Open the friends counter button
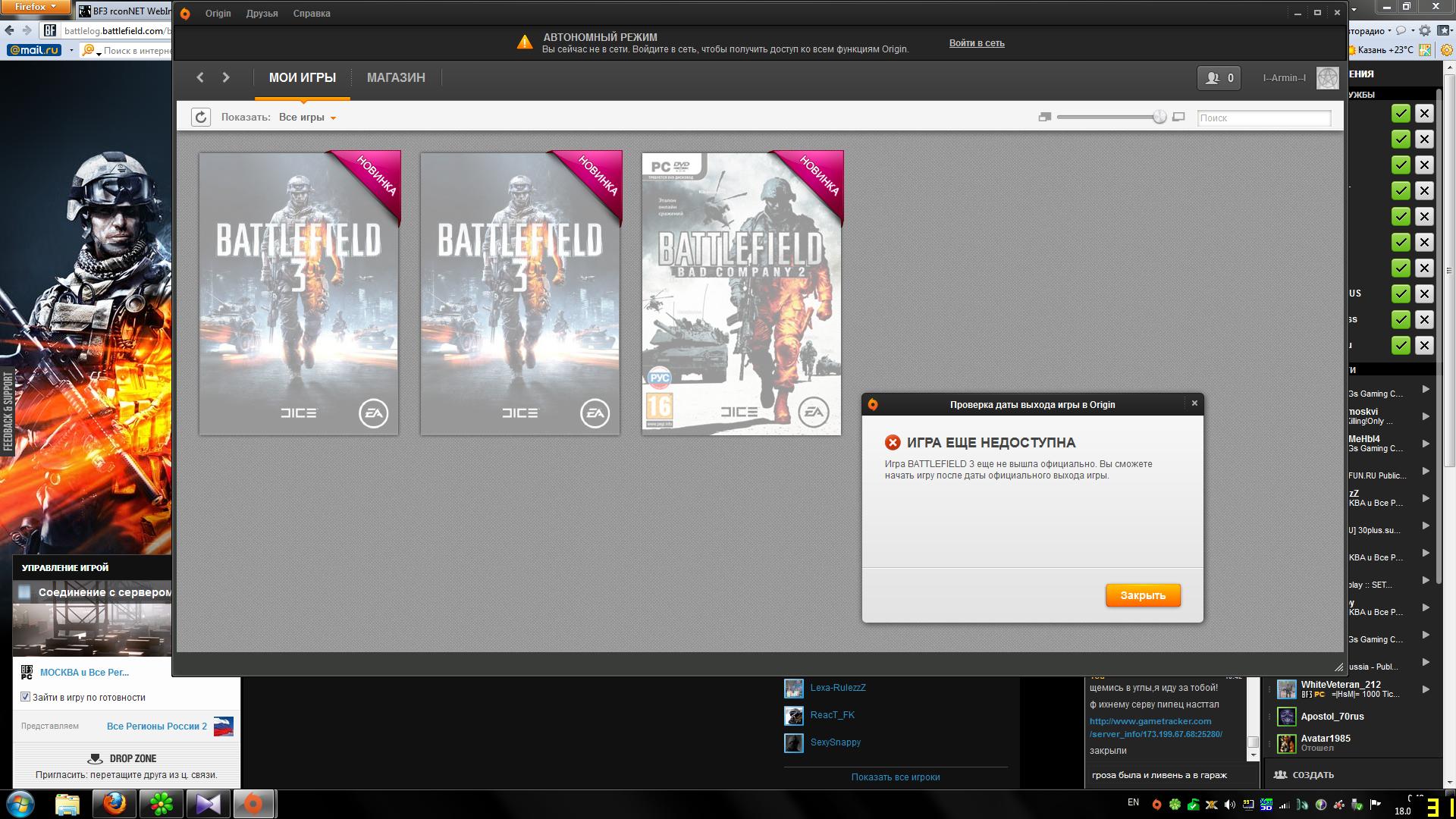The image size is (1456, 819). pos(1219,77)
